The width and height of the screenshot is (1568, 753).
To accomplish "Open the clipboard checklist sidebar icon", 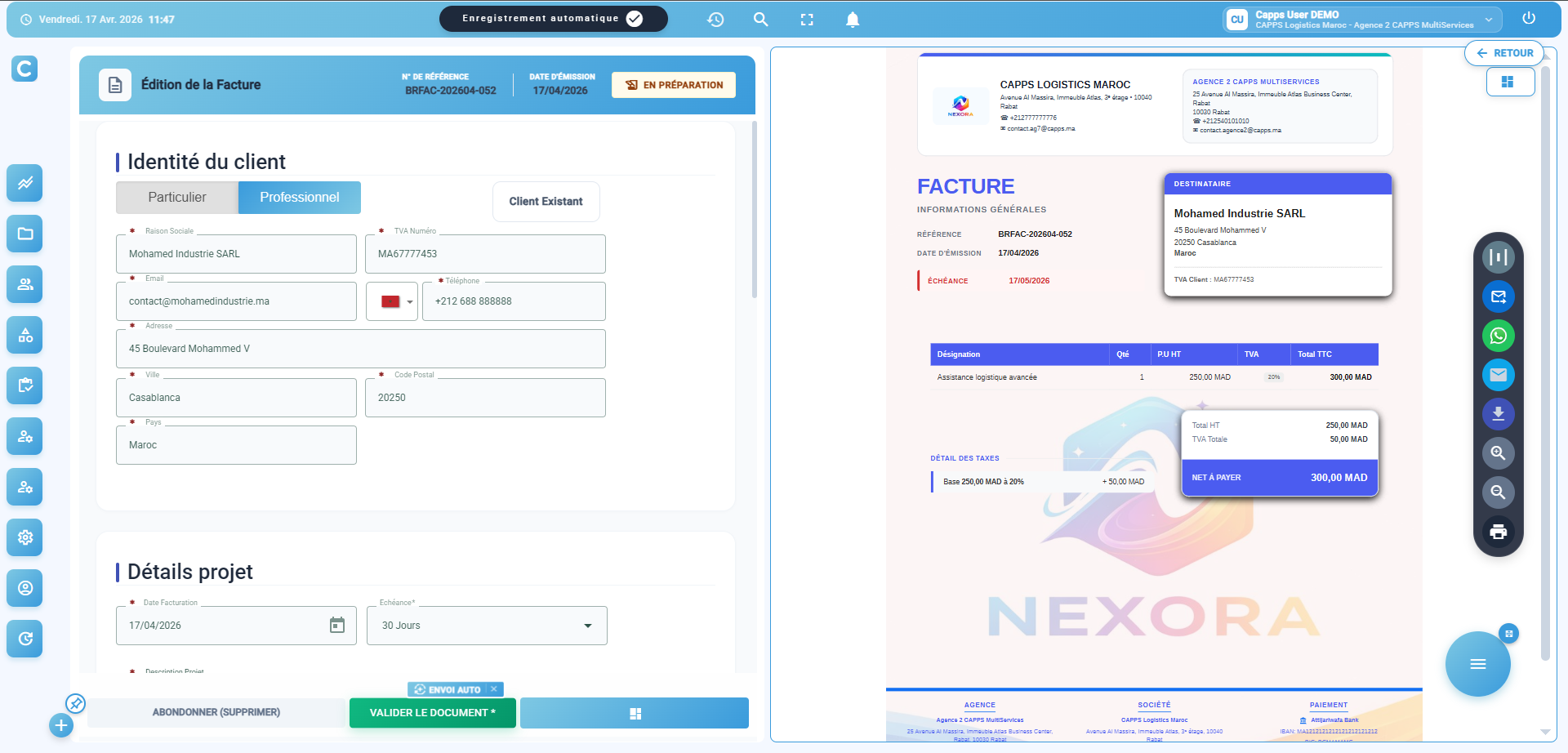I will pyautogui.click(x=25, y=385).
